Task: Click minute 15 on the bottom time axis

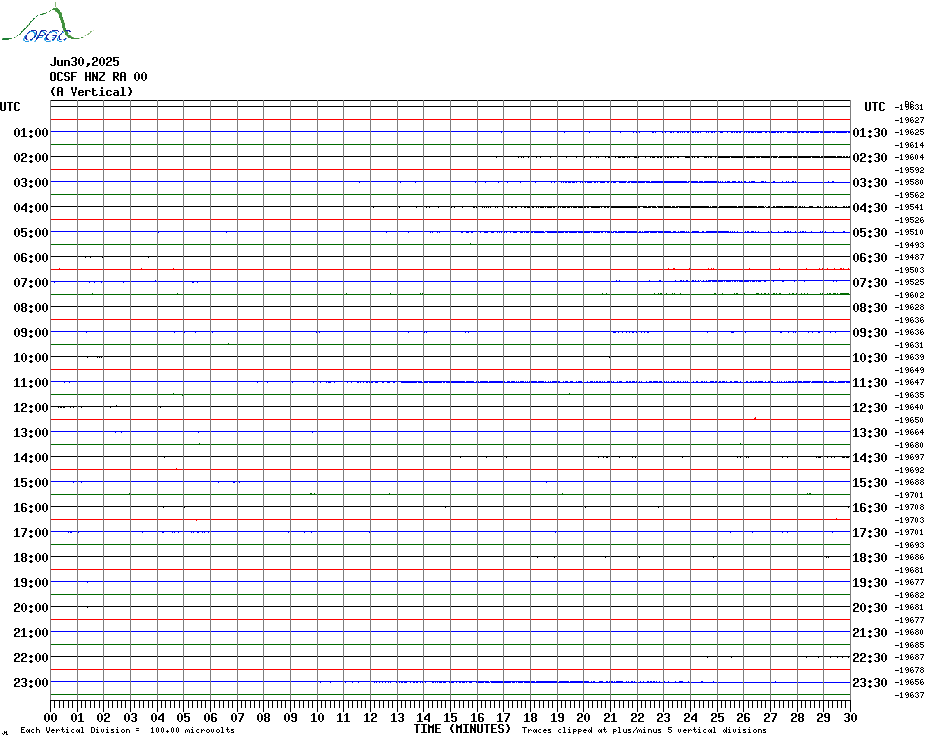Action: coord(450,718)
